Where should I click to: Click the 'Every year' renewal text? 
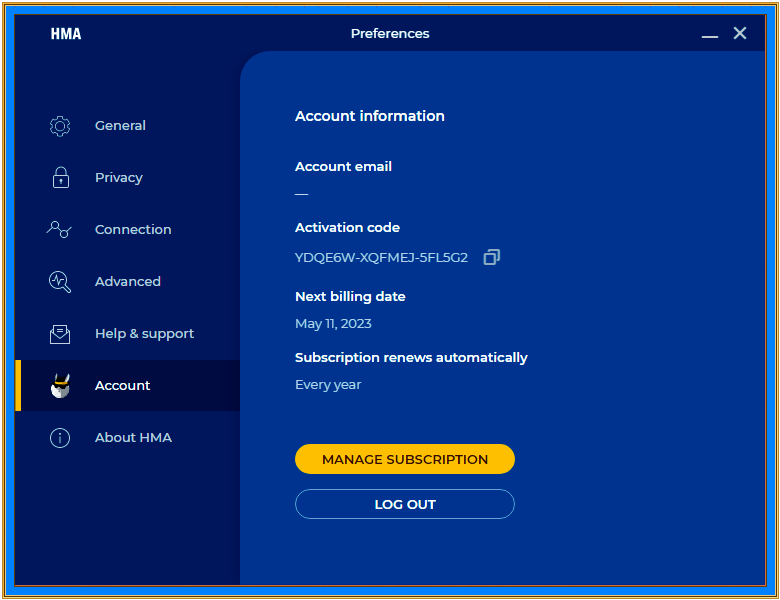pos(328,385)
